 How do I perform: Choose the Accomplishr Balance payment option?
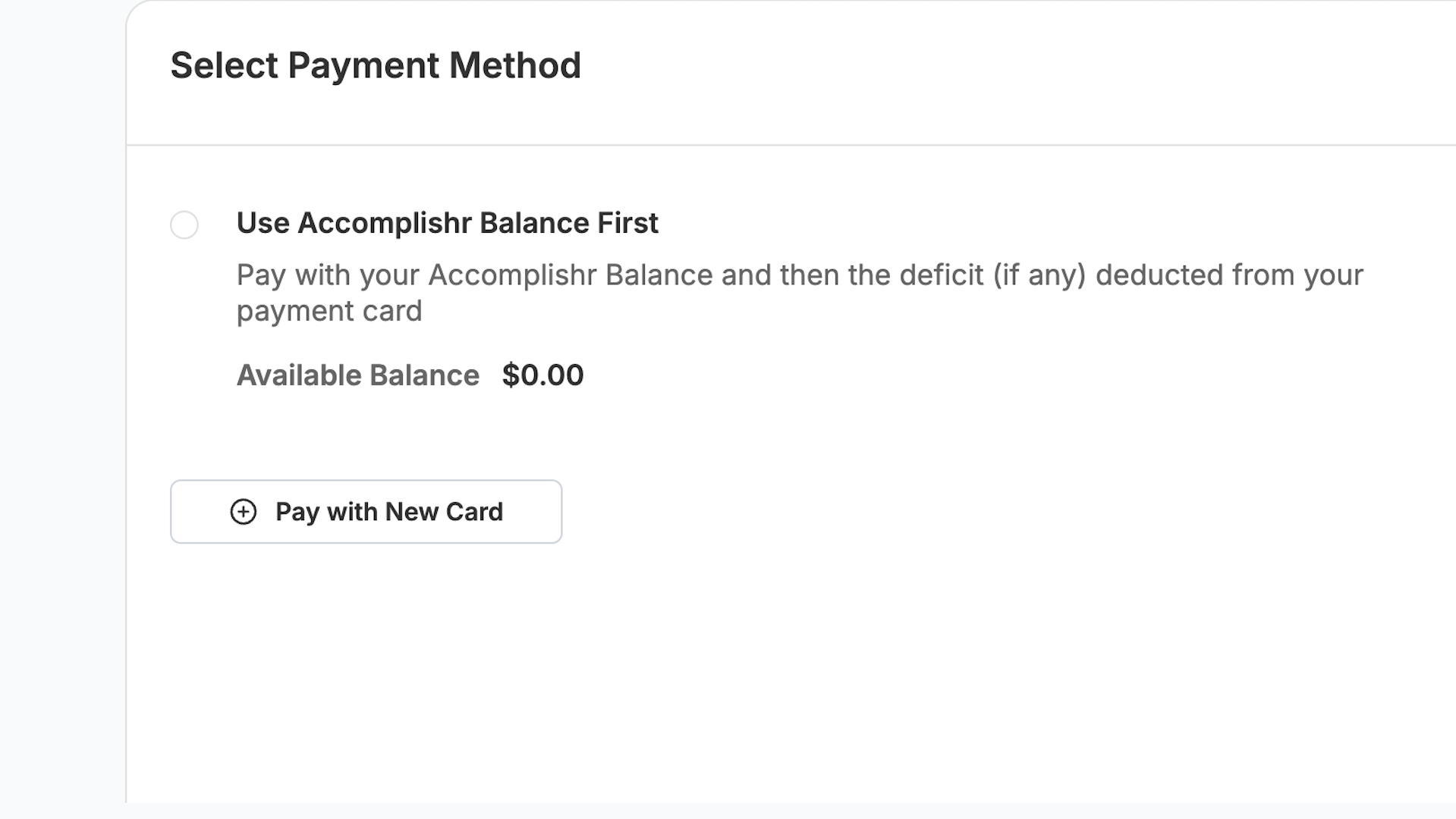[x=184, y=225]
